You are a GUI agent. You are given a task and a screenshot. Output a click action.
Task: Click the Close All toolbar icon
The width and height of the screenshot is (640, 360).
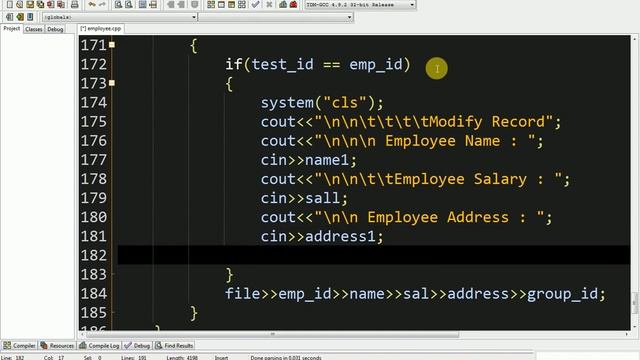tap(61, 4)
